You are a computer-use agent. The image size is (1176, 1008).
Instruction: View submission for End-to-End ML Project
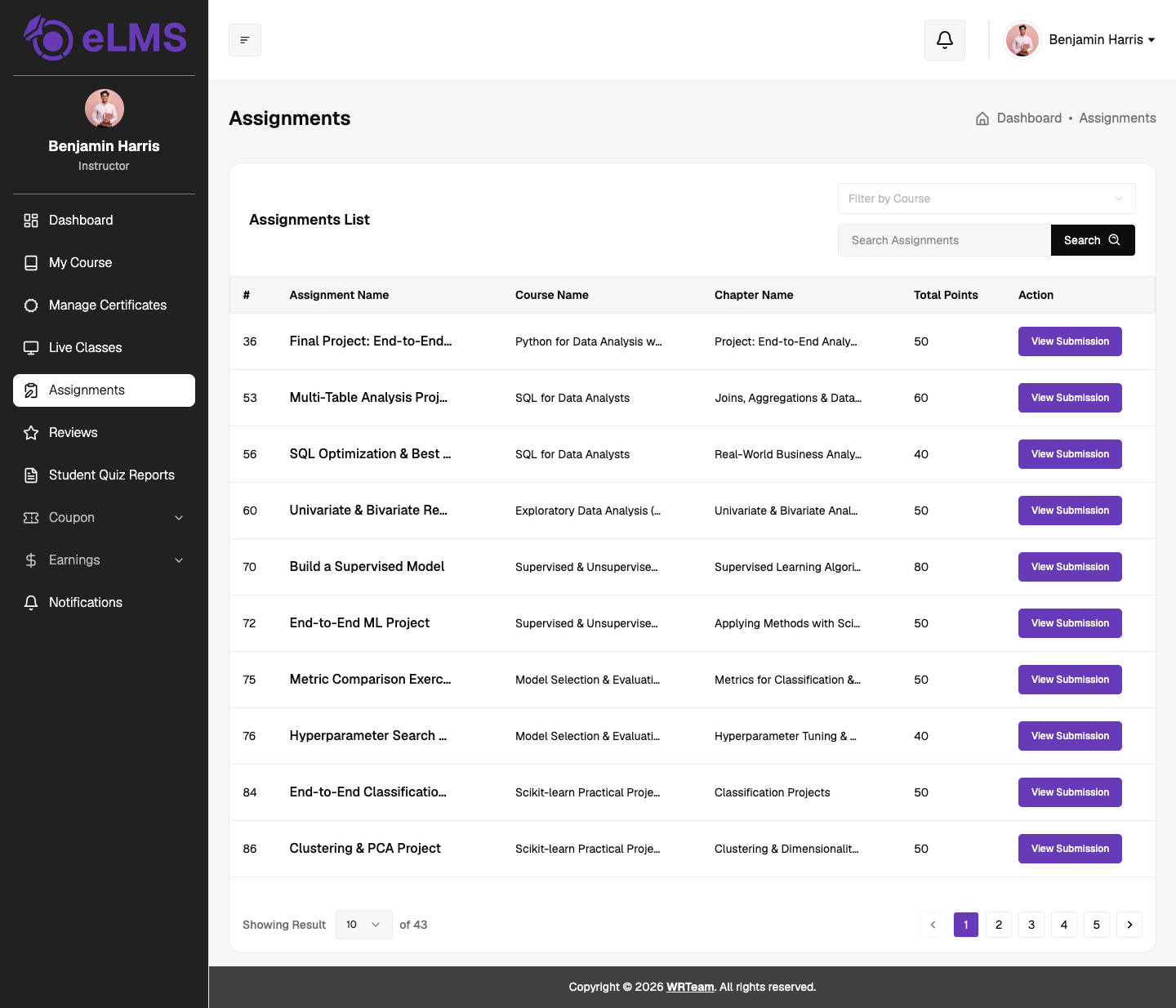point(1070,623)
